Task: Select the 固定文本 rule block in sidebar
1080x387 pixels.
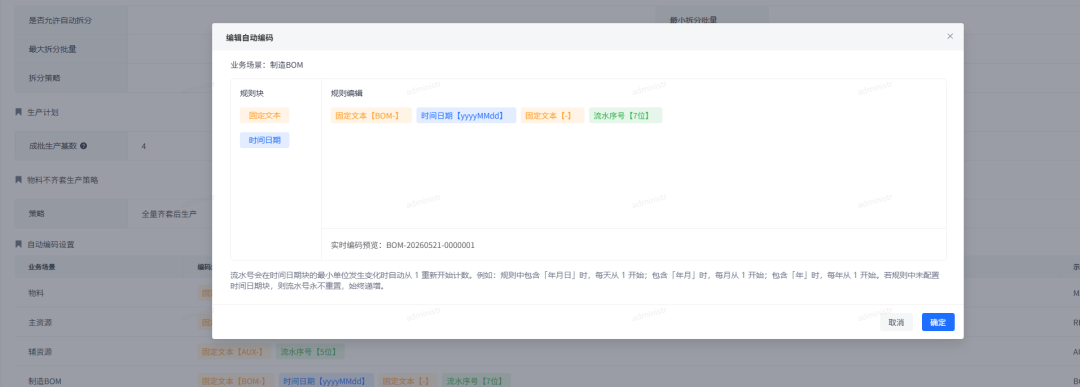Action: click(x=264, y=116)
